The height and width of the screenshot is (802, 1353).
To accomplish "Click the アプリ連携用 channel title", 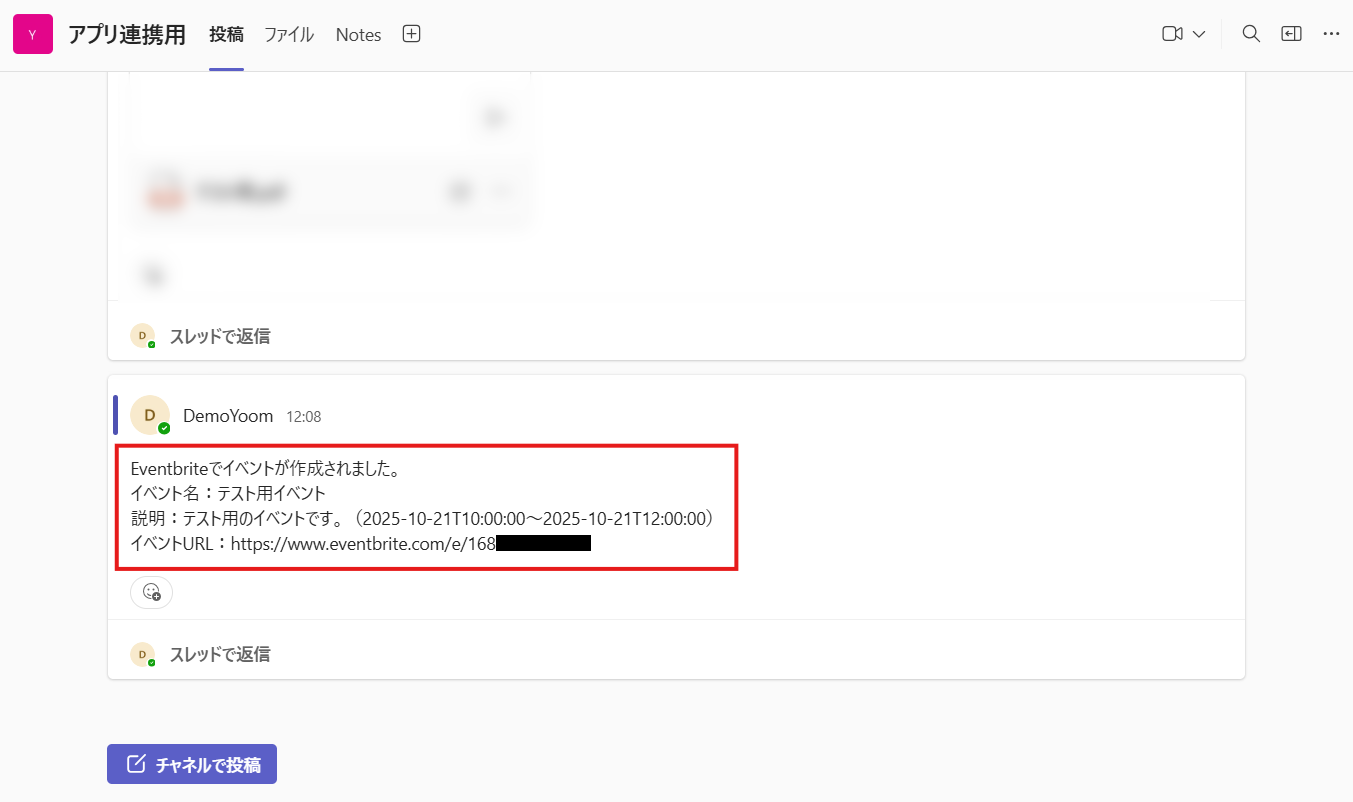I will [x=127, y=35].
